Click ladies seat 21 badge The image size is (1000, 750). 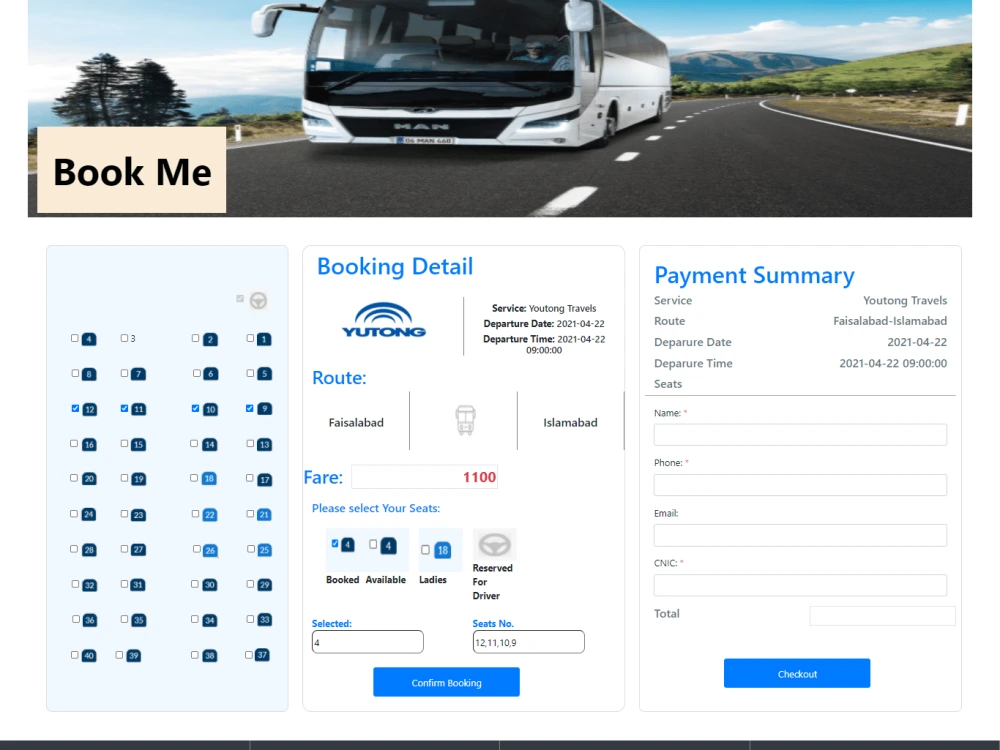point(264,514)
